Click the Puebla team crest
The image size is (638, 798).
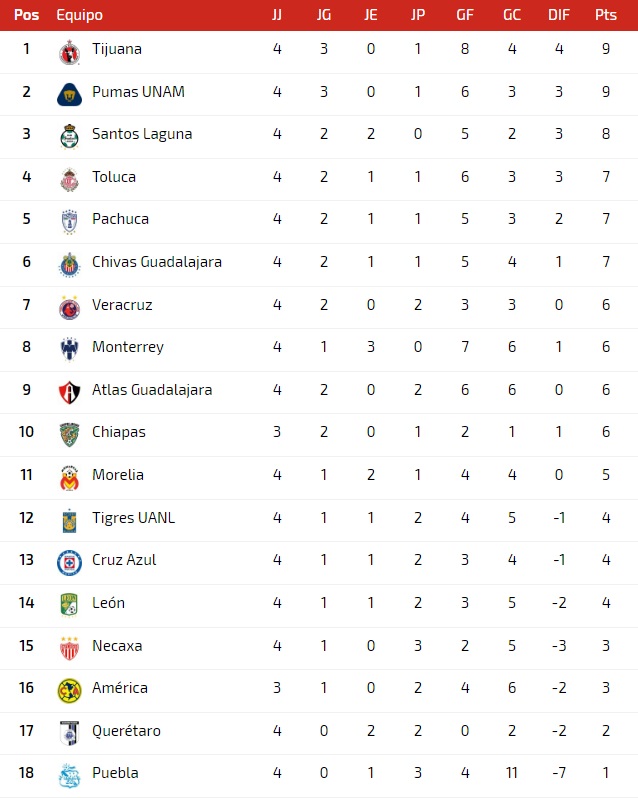point(69,776)
